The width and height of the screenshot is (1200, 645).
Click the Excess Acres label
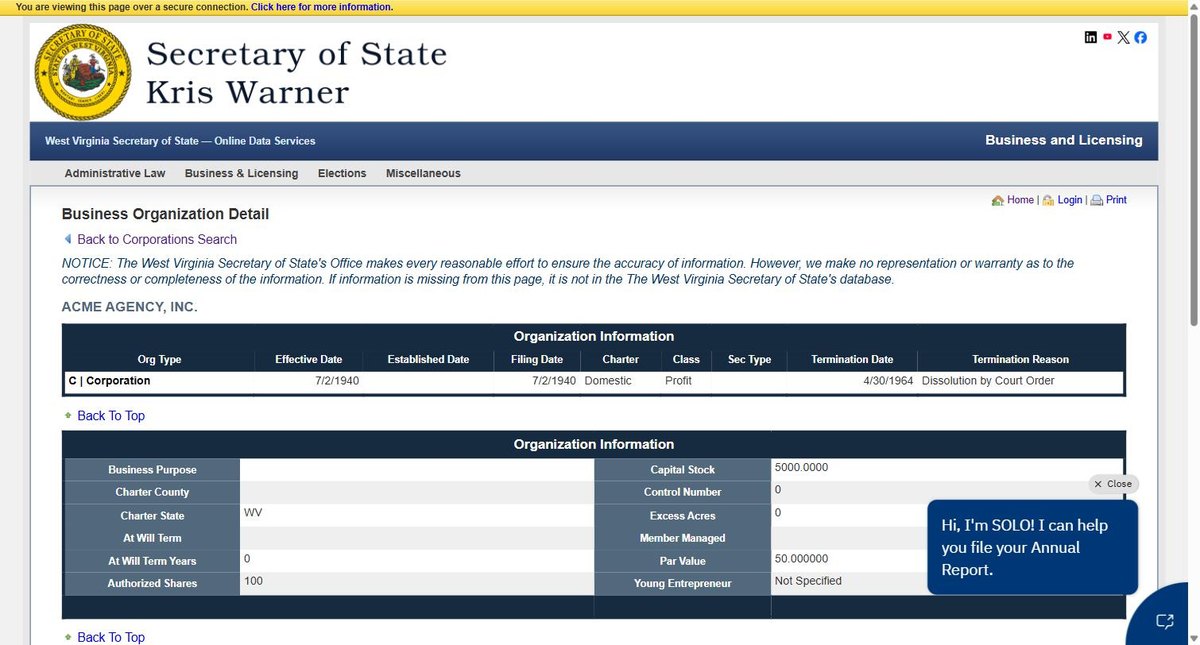tap(683, 516)
